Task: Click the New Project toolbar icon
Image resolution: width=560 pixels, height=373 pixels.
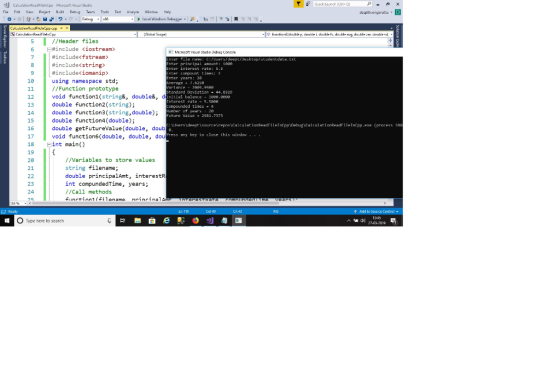Action: [x=28, y=19]
